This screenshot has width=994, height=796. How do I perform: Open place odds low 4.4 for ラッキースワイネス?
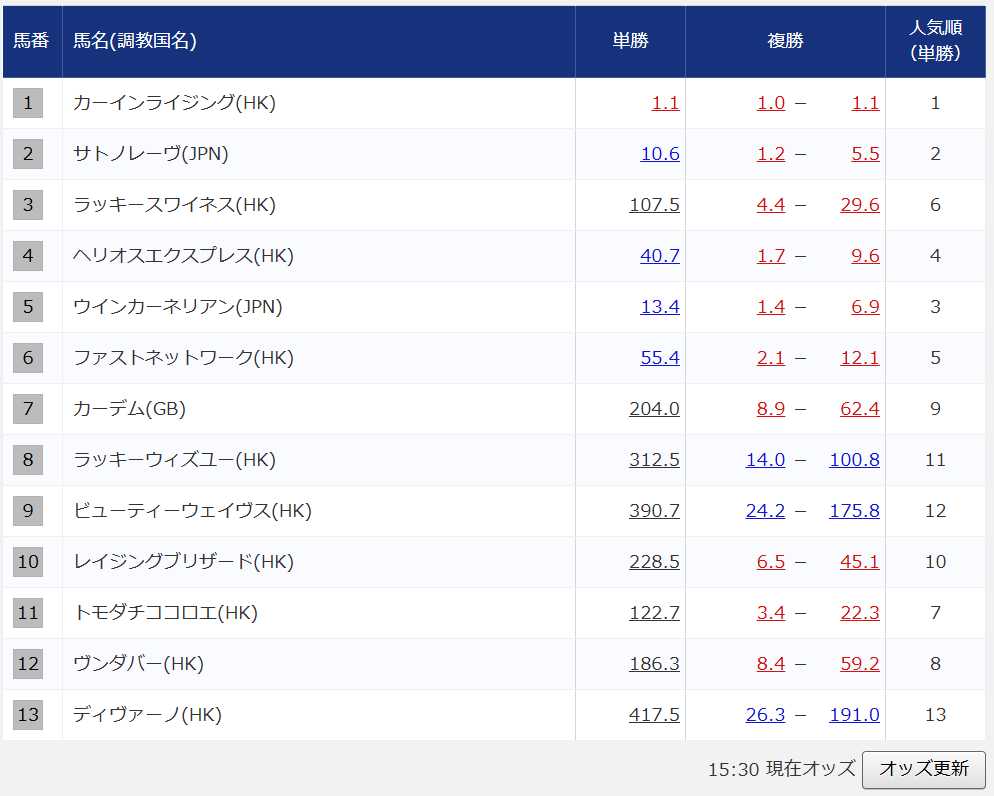(x=771, y=205)
